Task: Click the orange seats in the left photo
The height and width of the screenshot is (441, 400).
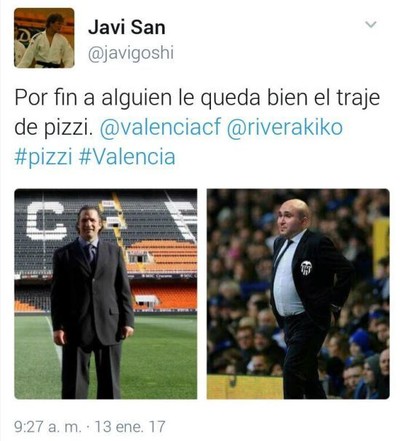Action: (x=162, y=256)
